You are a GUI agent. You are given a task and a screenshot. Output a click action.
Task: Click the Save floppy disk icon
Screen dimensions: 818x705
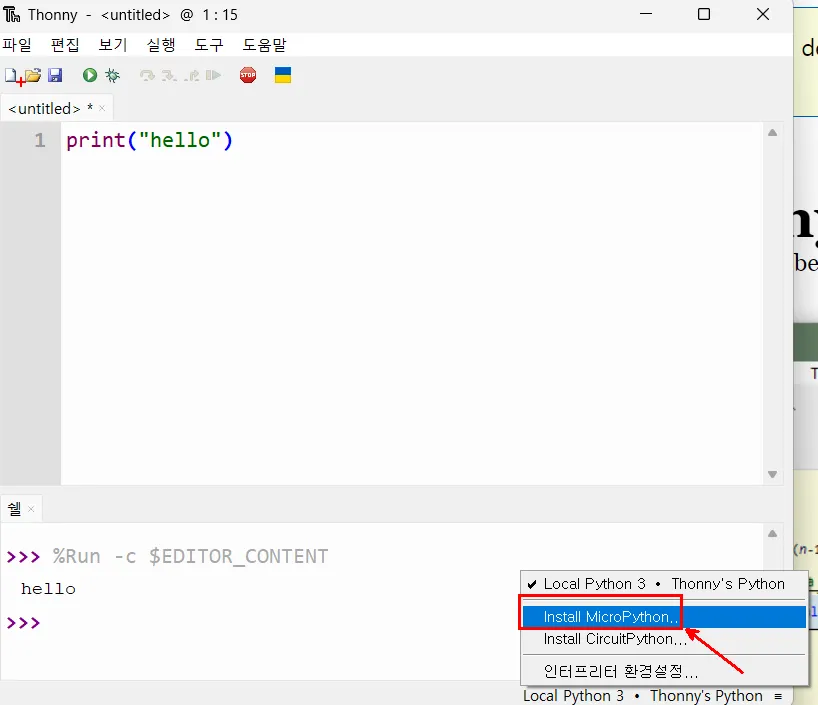tap(55, 76)
